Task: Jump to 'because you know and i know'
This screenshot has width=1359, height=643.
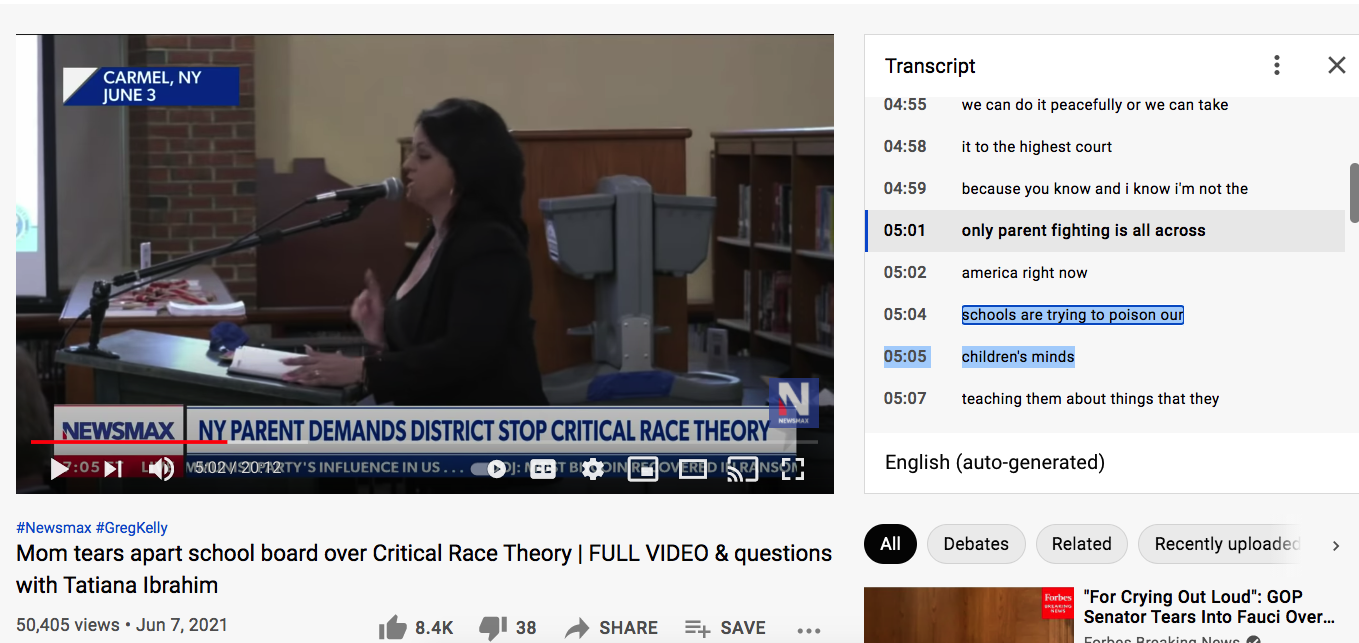Action: coord(1105,189)
